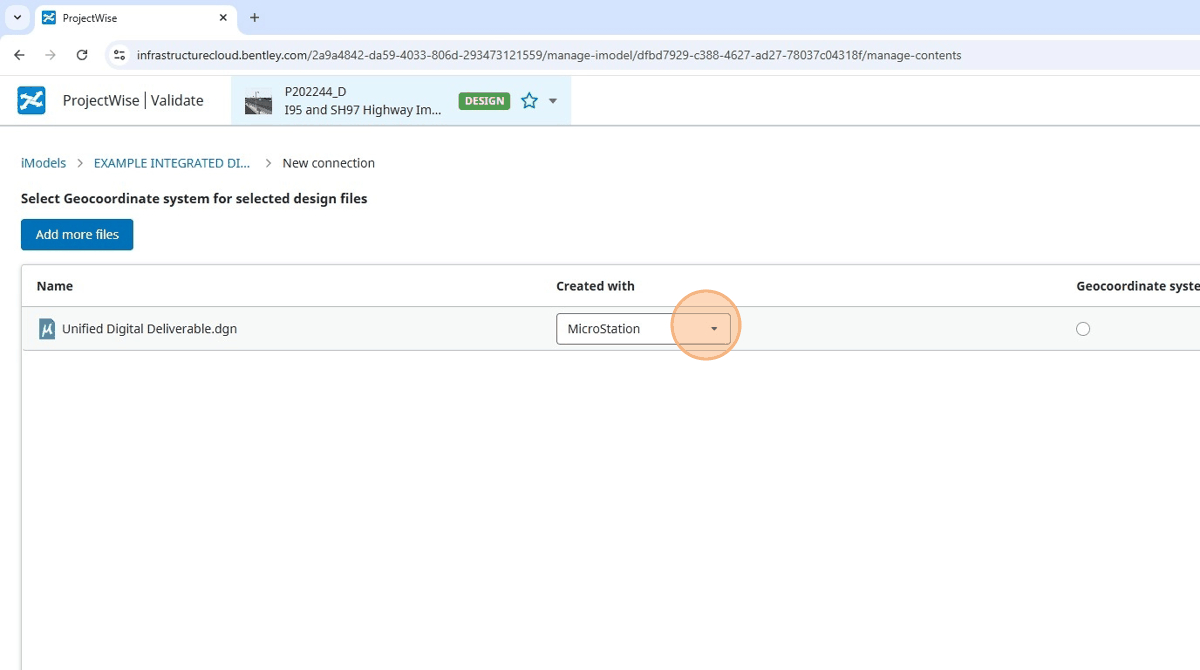Select the Geocoordinate system radio button
Viewport: 1200px width, 670px height.
click(1083, 329)
